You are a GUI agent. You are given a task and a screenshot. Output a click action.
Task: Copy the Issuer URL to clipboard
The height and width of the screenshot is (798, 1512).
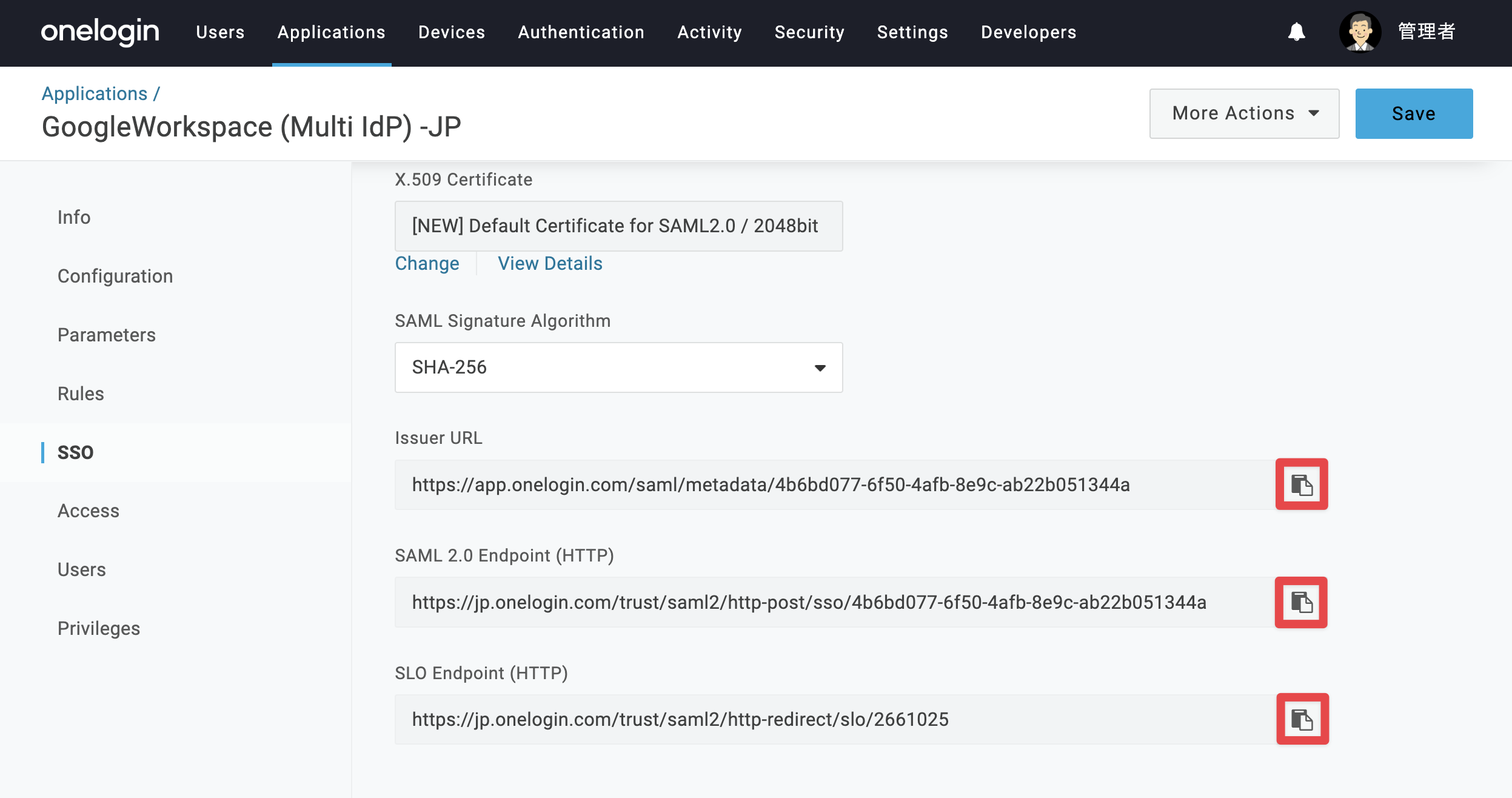(1302, 484)
